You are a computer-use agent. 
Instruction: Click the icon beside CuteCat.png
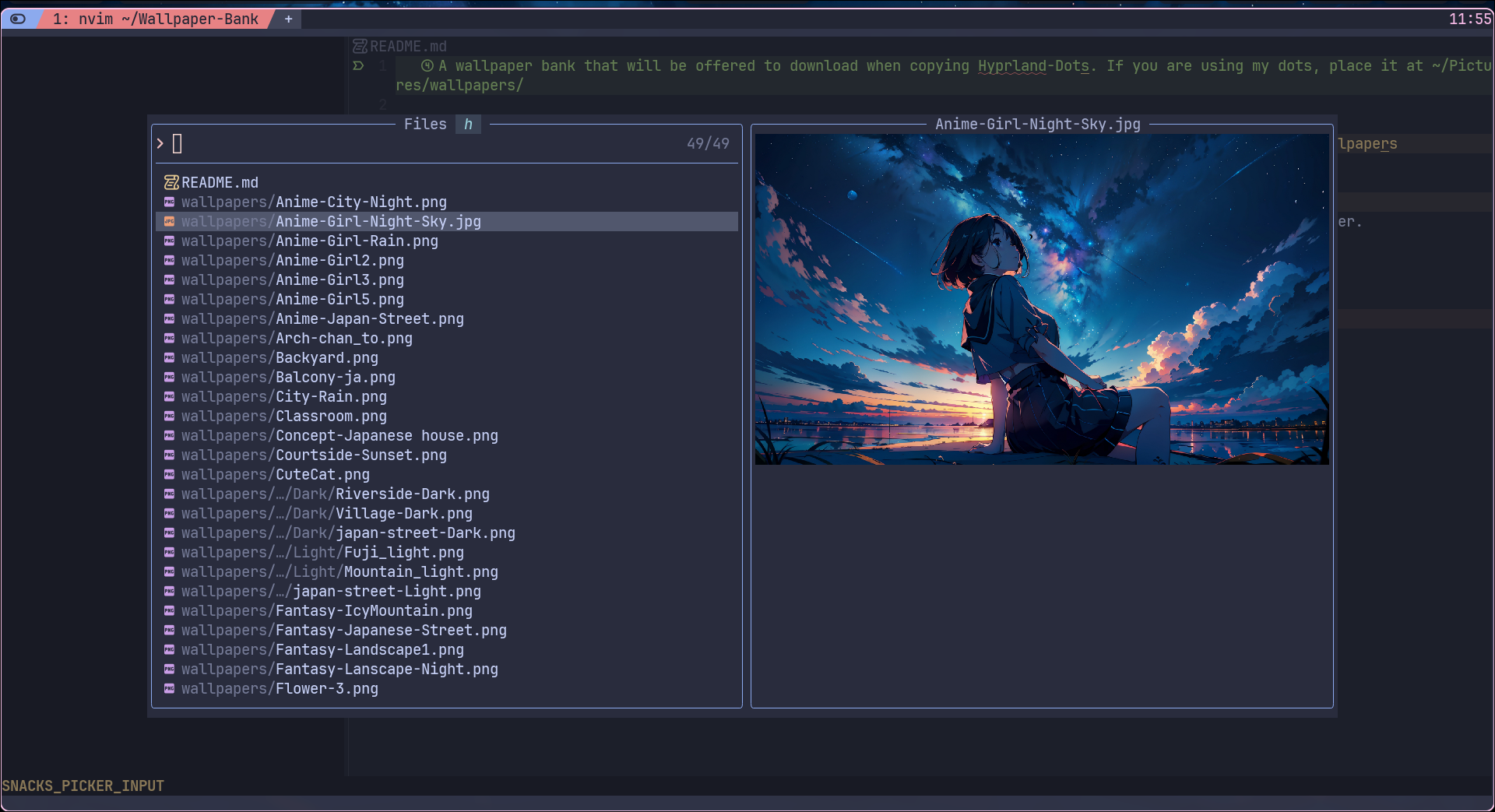(169, 474)
